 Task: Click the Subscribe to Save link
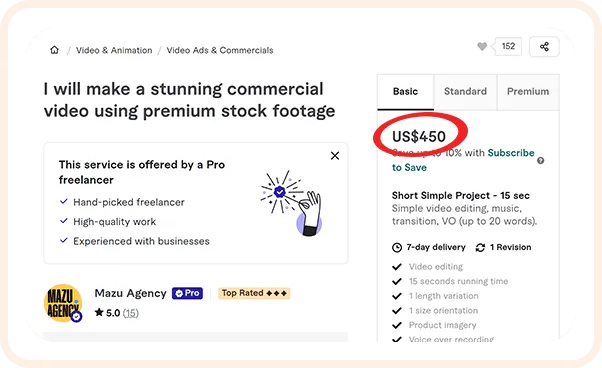pos(463,160)
